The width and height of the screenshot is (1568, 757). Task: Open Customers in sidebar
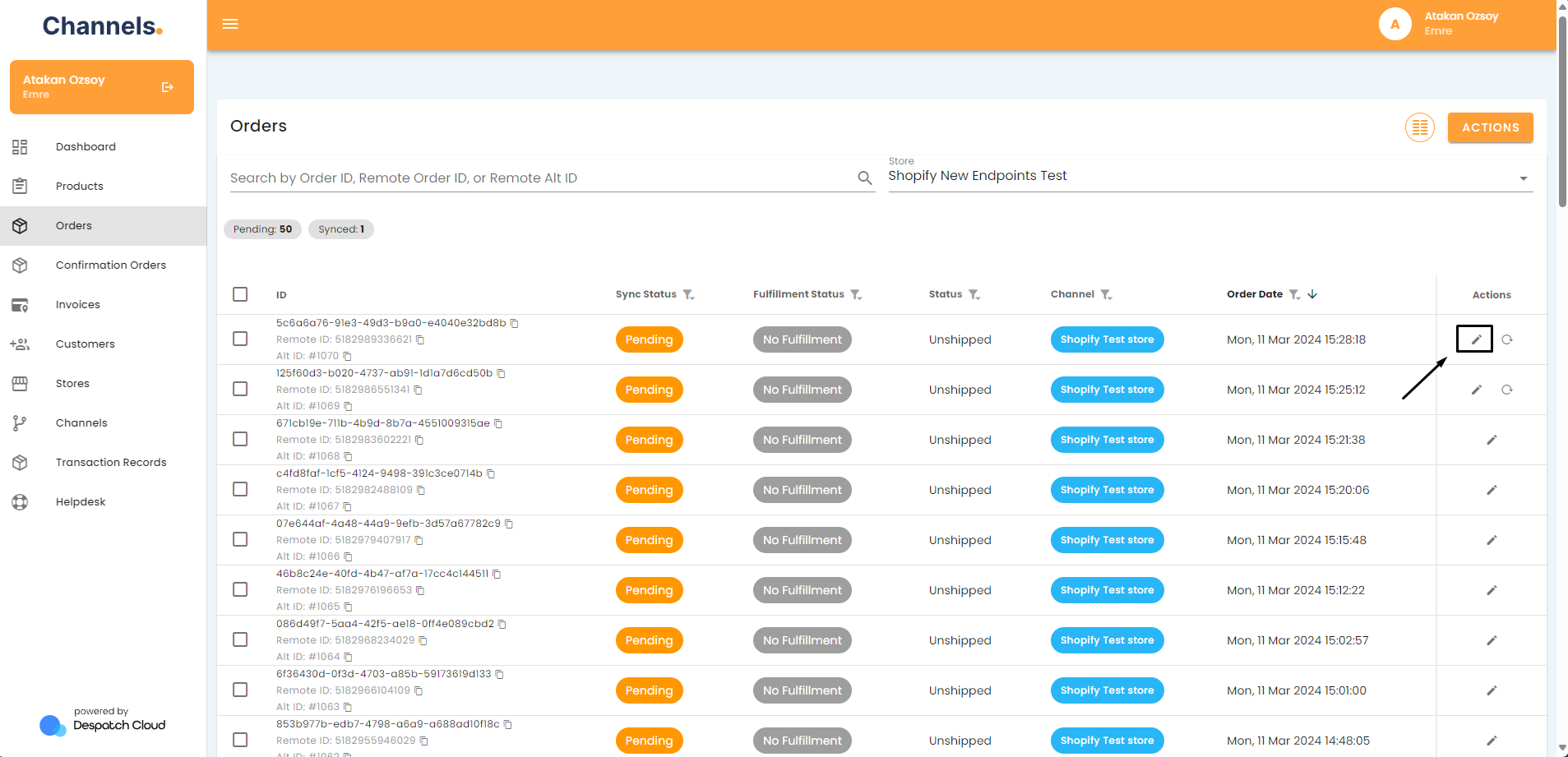tap(103, 344)
